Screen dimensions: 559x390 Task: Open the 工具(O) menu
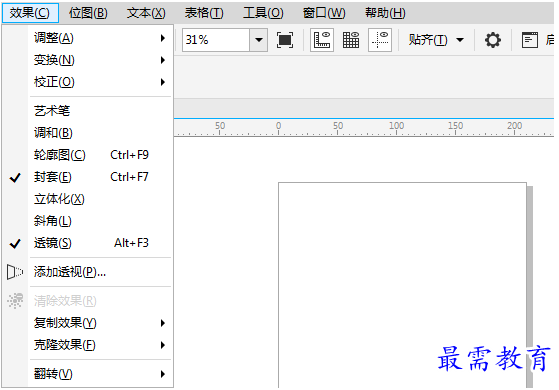coord(263,13)
